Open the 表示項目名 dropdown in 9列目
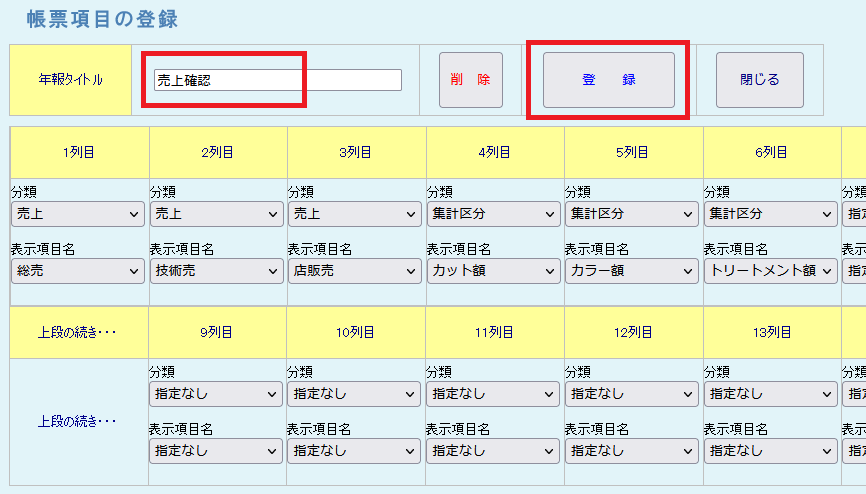Viewport: 866px width, 494px height. click(217, 451)
